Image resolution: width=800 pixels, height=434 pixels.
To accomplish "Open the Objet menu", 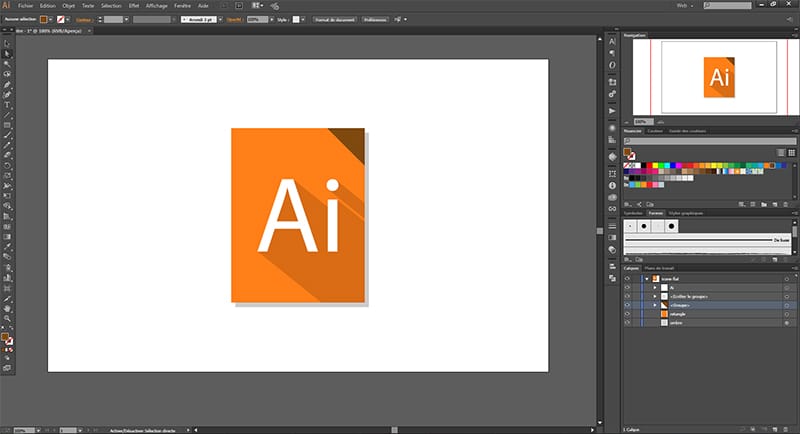I will (68, 6).
